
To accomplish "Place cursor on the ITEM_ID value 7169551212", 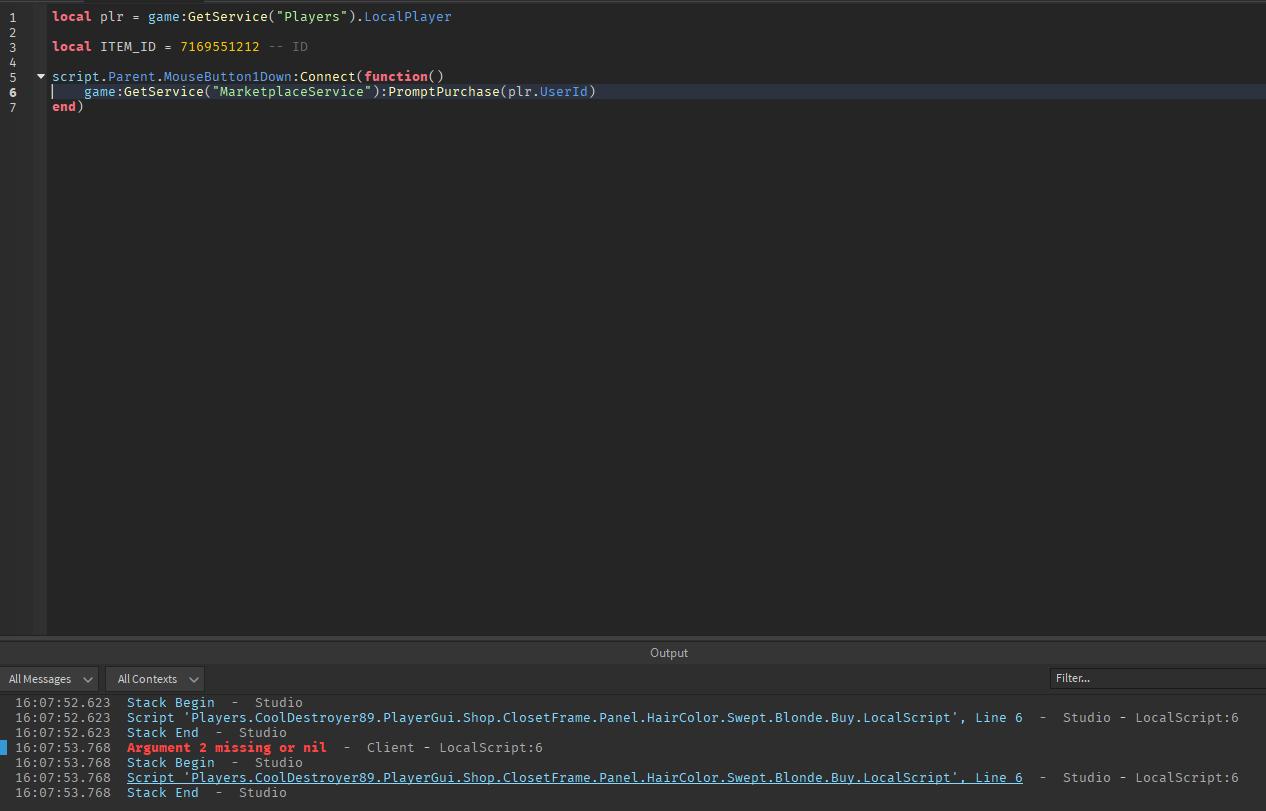I will click(218, 46).
